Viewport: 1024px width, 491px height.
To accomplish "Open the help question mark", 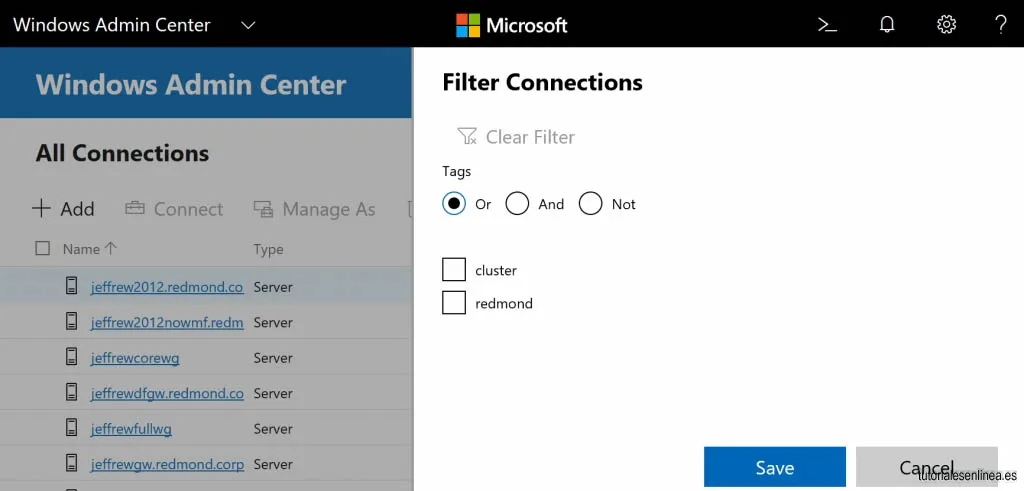I will [1000, 25].
